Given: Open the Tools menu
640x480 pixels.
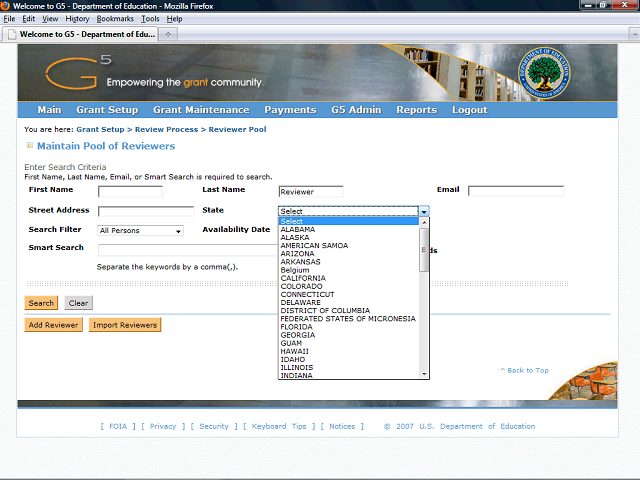Looking at the screenshot, I should (x=150, y=19).
